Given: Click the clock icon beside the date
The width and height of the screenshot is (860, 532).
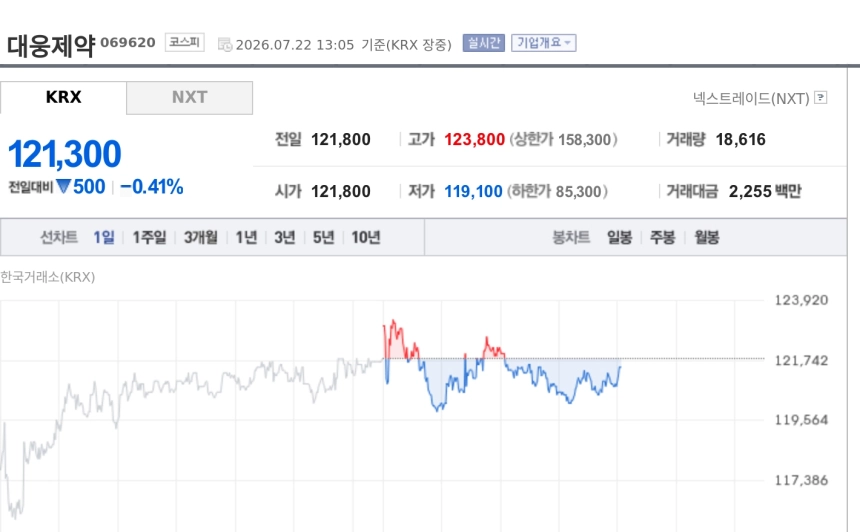Looking at the screenshot, I should pos(225,44).
